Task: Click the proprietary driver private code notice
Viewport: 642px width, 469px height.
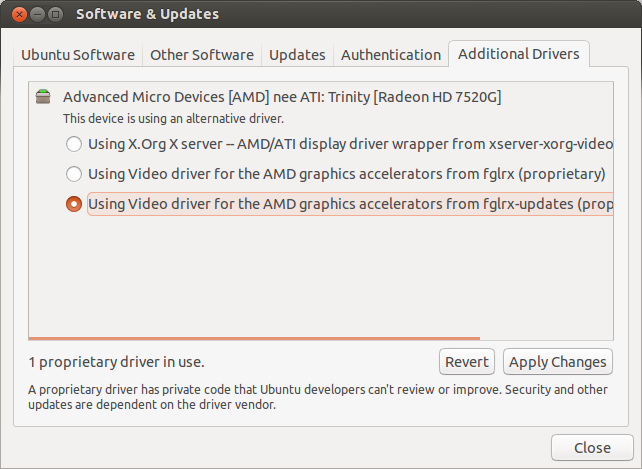Action: click(x=317, y=397)
